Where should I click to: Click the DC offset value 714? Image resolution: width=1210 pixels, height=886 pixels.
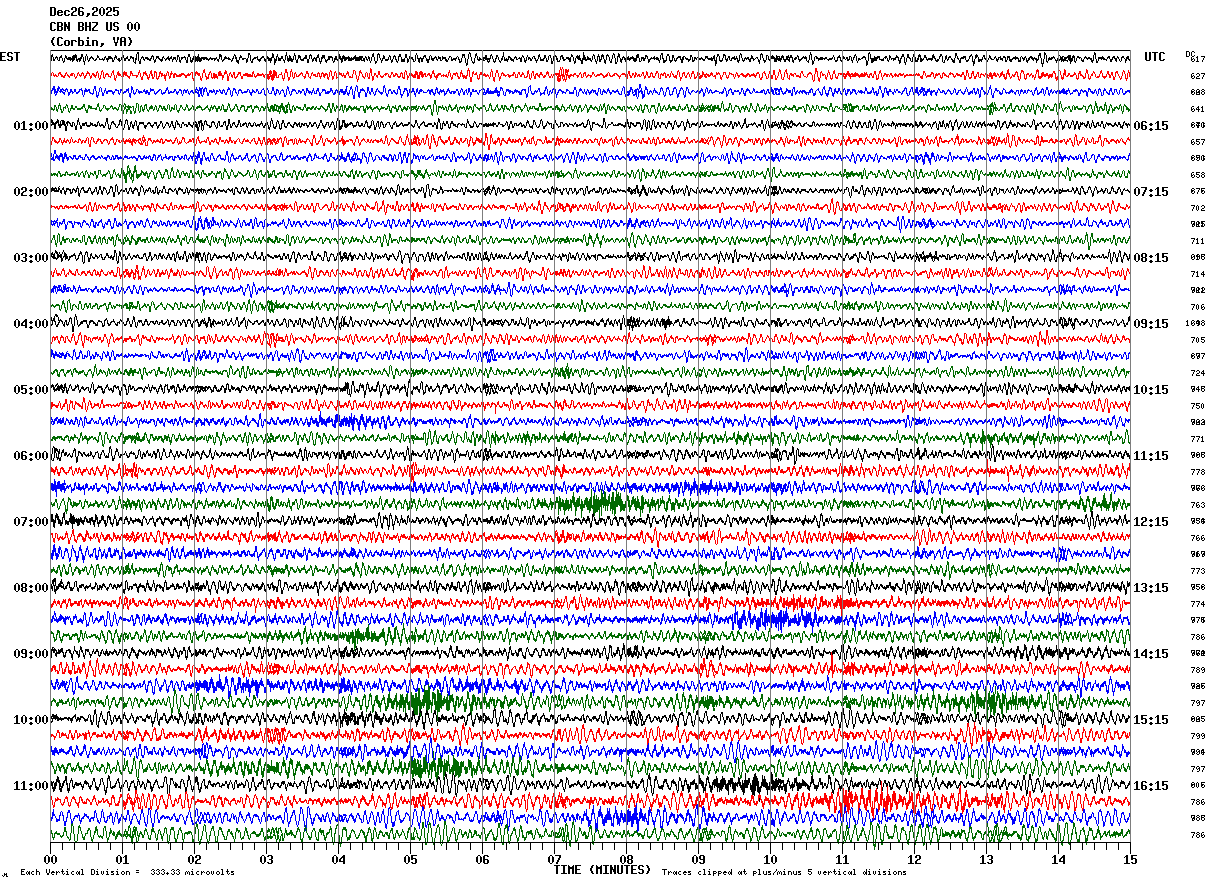point(1197,274)
